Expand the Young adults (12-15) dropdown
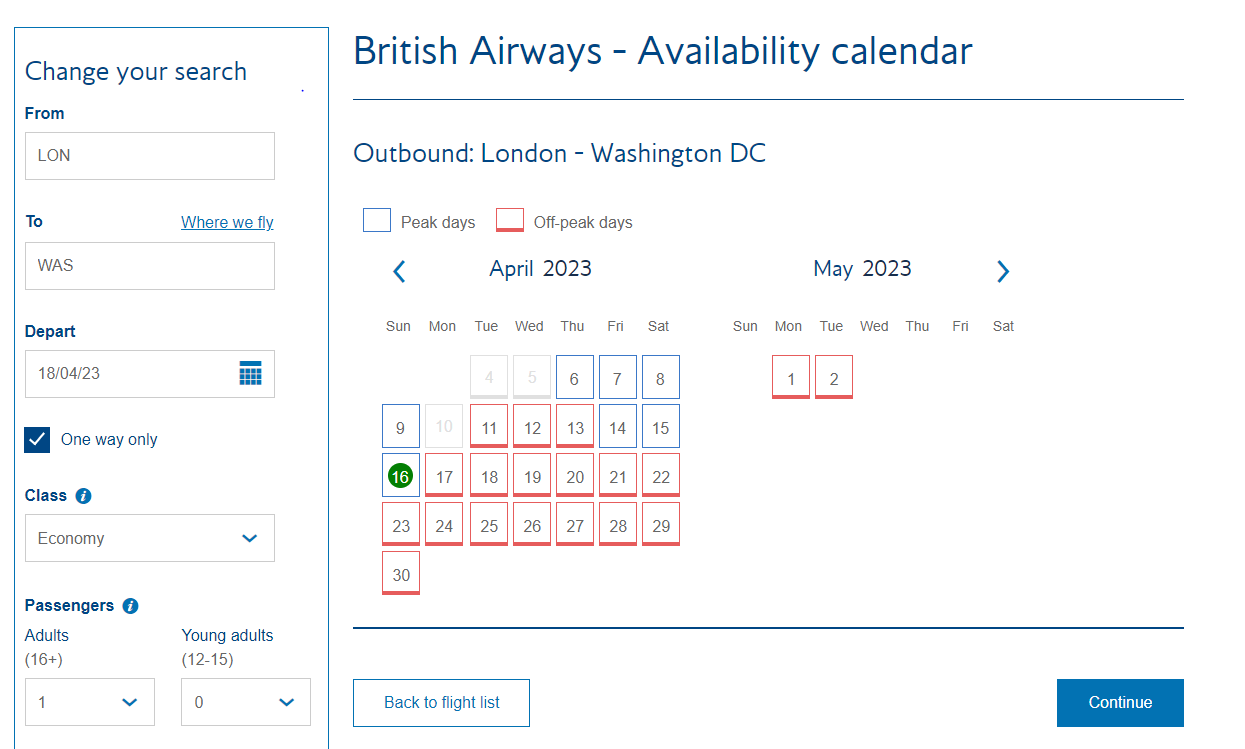The image size is (1245, 749). [246, 702]
